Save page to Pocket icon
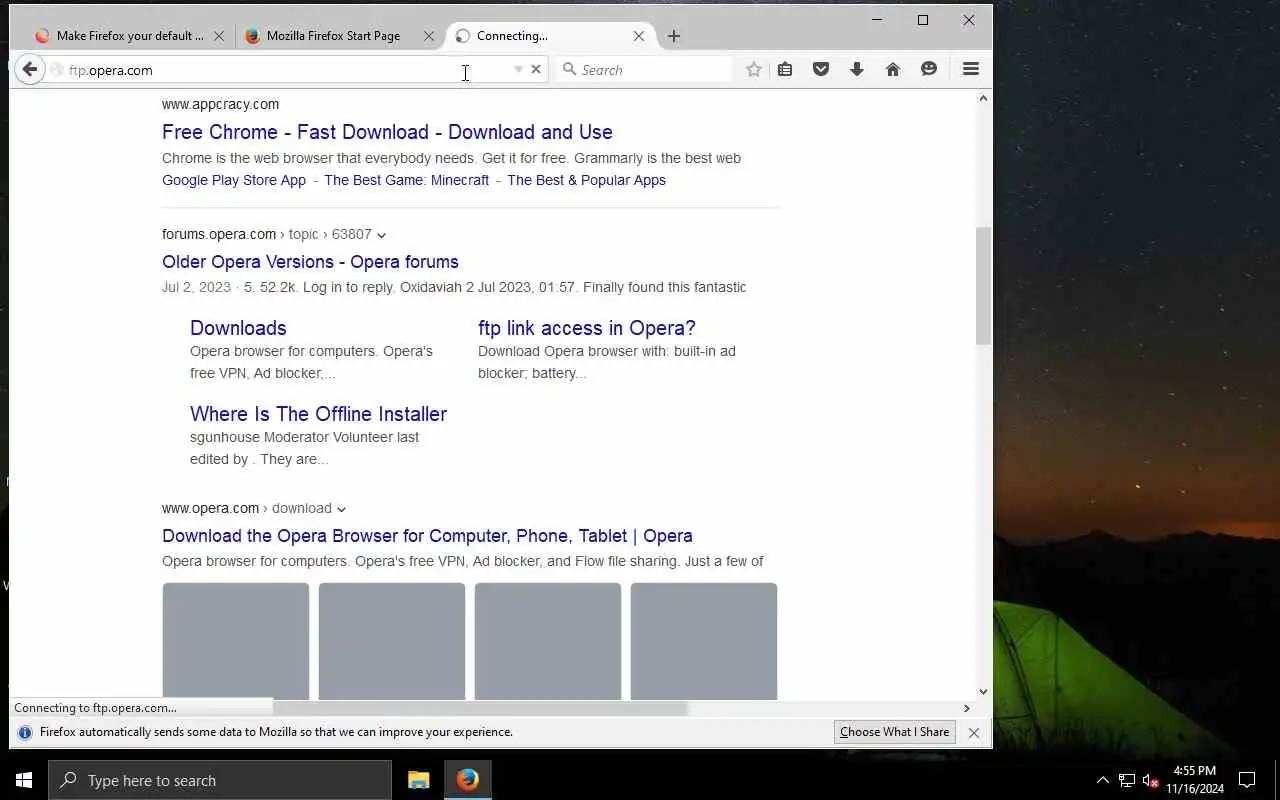Screen dimensions: 1280x800 pyautogui.click(x=821, y=70)
